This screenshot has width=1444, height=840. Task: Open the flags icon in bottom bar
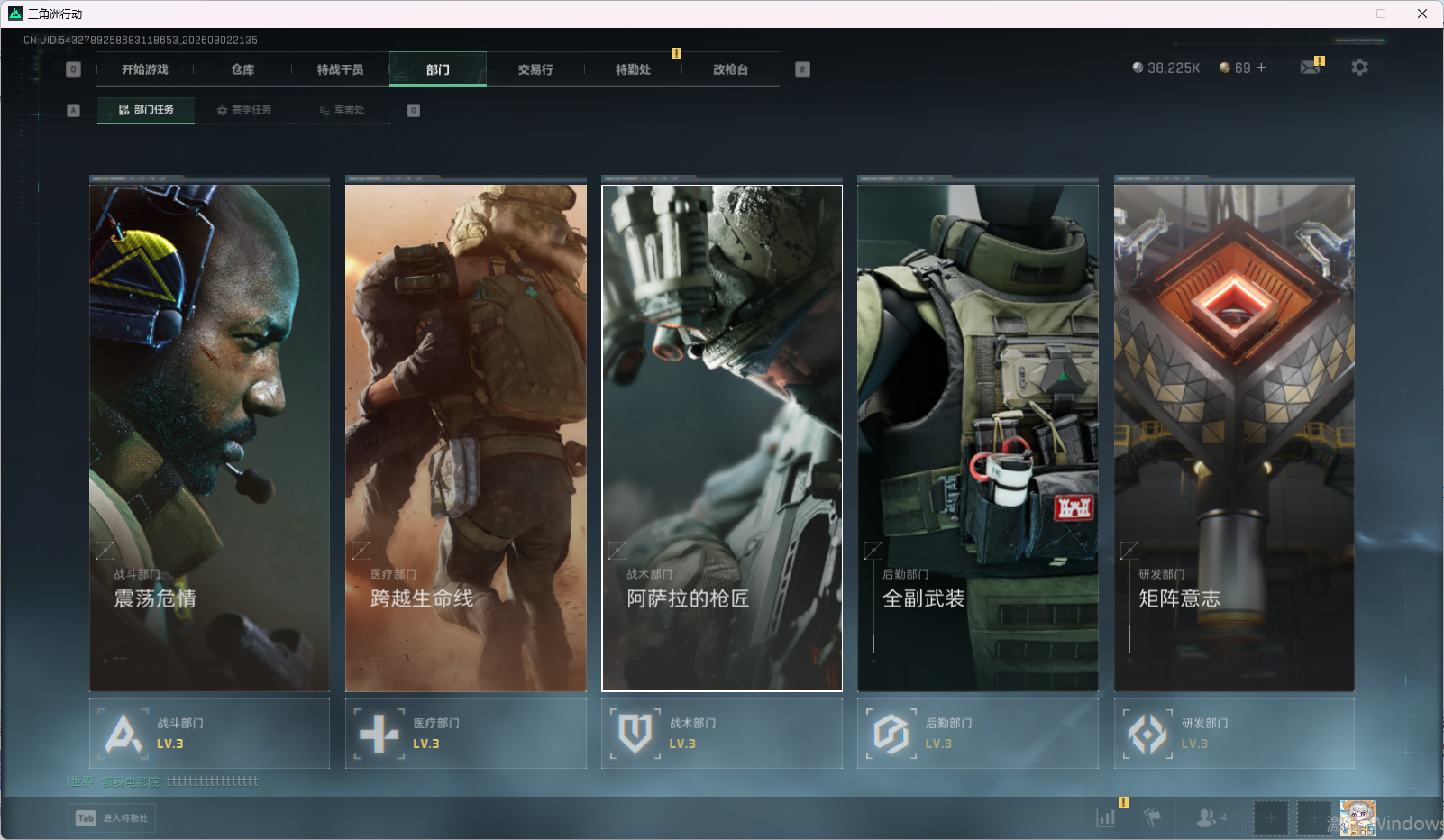tap(1152, 818)
